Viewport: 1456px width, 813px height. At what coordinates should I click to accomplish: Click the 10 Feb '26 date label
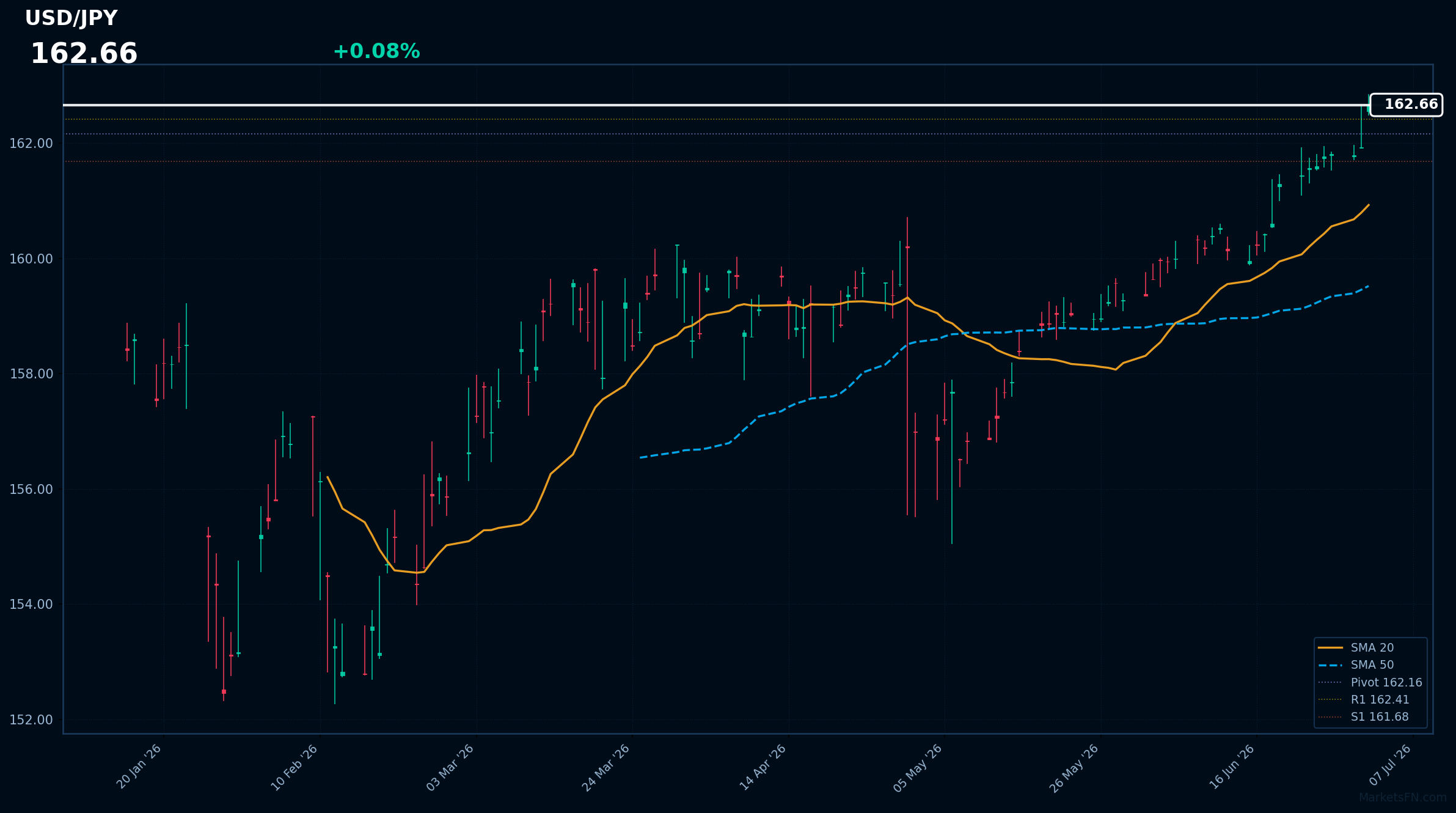click(294, 767)
